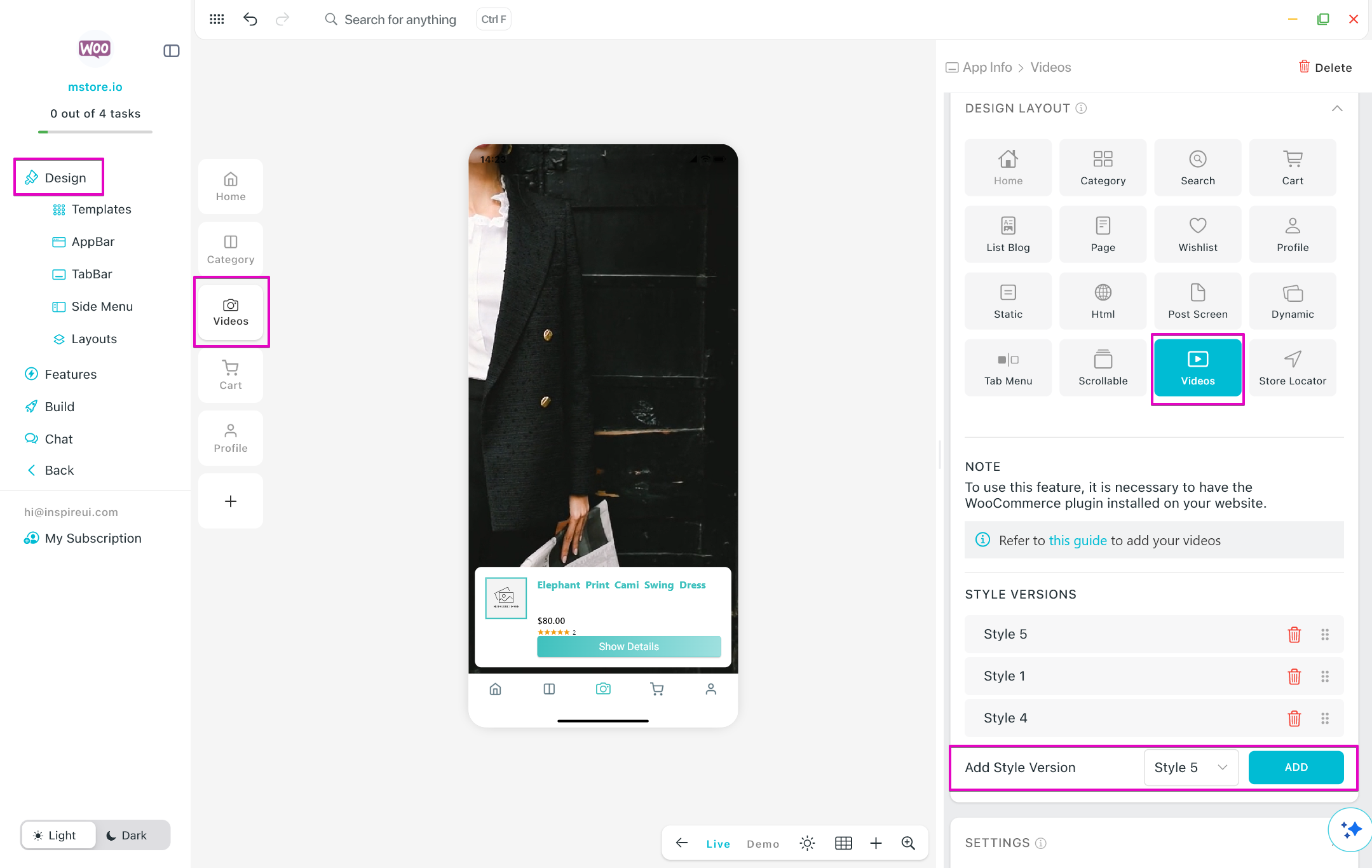Open Templates in the Design menu

[x=101, y=209]
